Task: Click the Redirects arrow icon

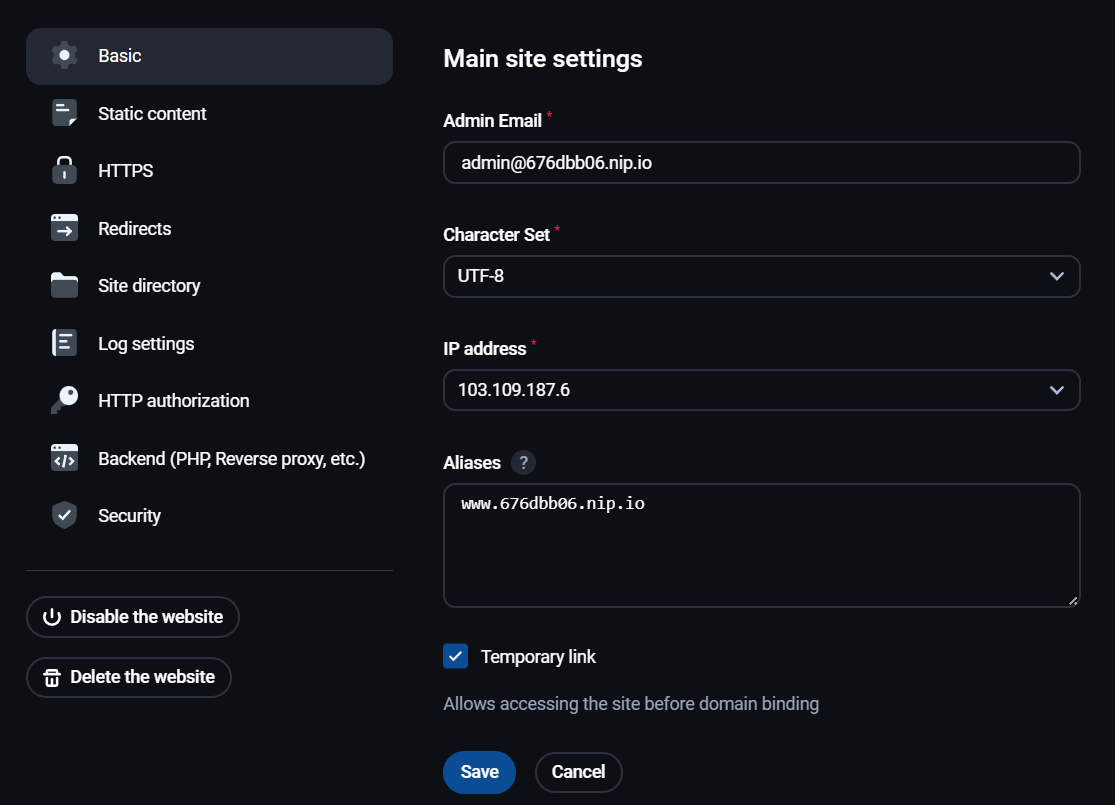Action: pyautogui.click(x=64, y=228)
